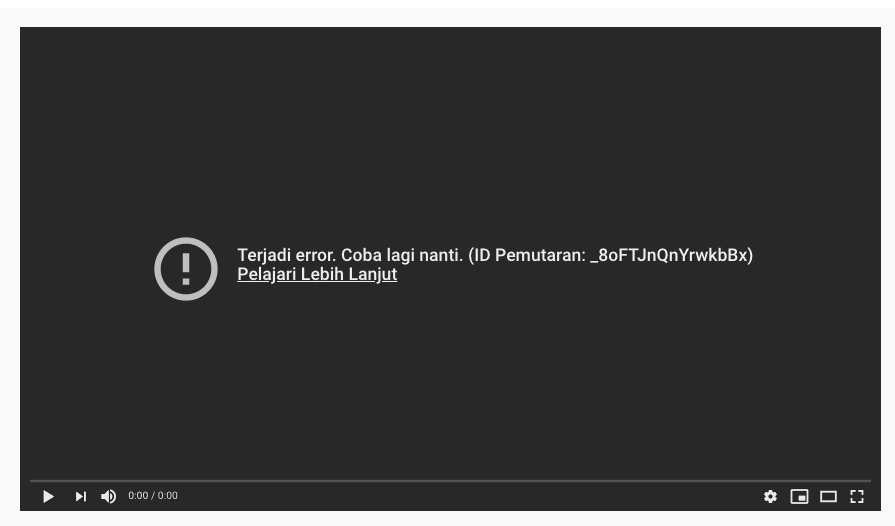This screenshot has width=895, height=526.
Task: Click the playback ID '_8oFTJnQnYrwkbBx' text
Action: (669, 254)
